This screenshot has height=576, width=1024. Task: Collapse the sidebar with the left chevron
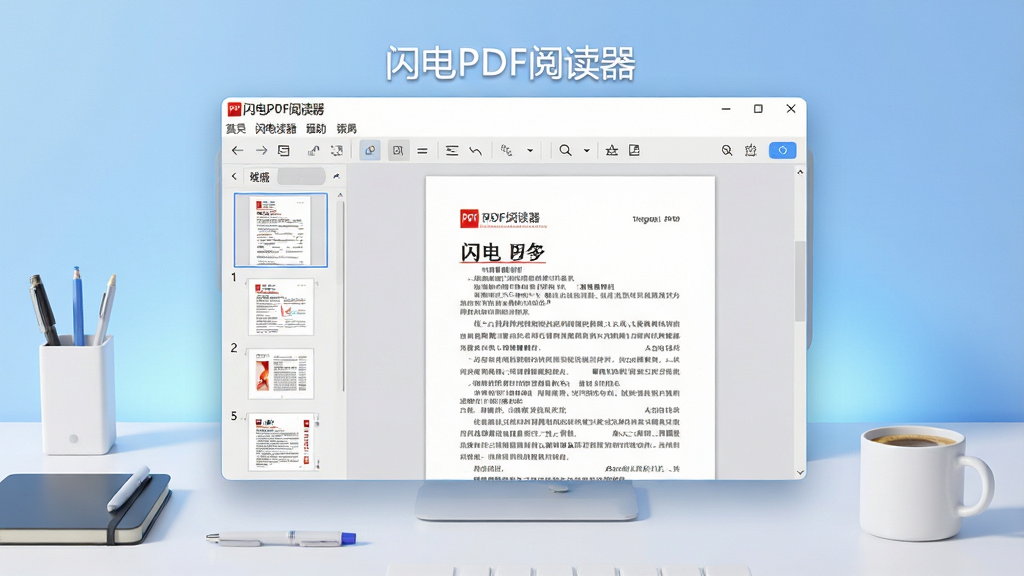[x=234, y=176]
